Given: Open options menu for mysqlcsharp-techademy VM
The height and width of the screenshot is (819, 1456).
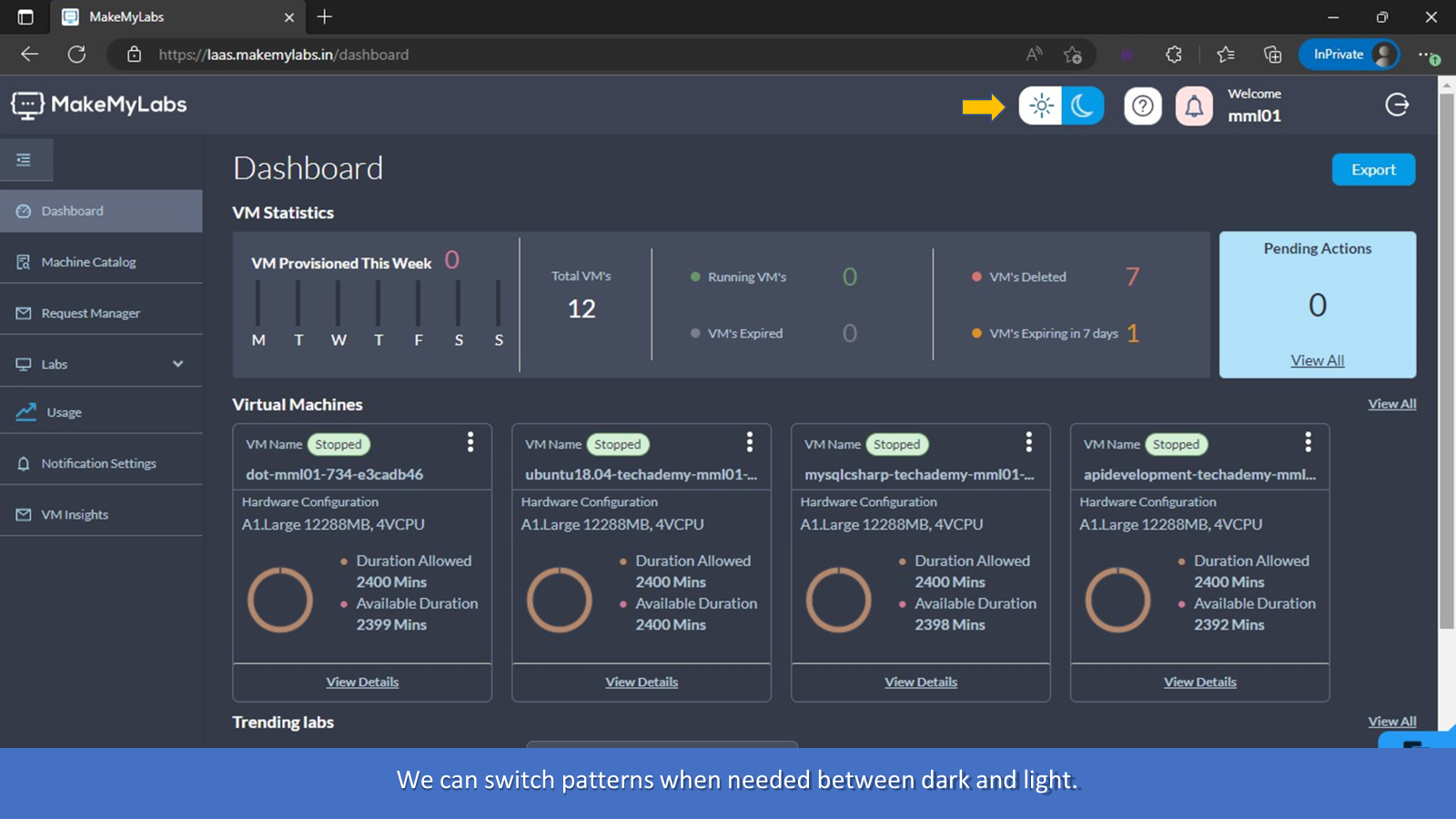Looking at the screenshot, I should (x=1029, y=442).
